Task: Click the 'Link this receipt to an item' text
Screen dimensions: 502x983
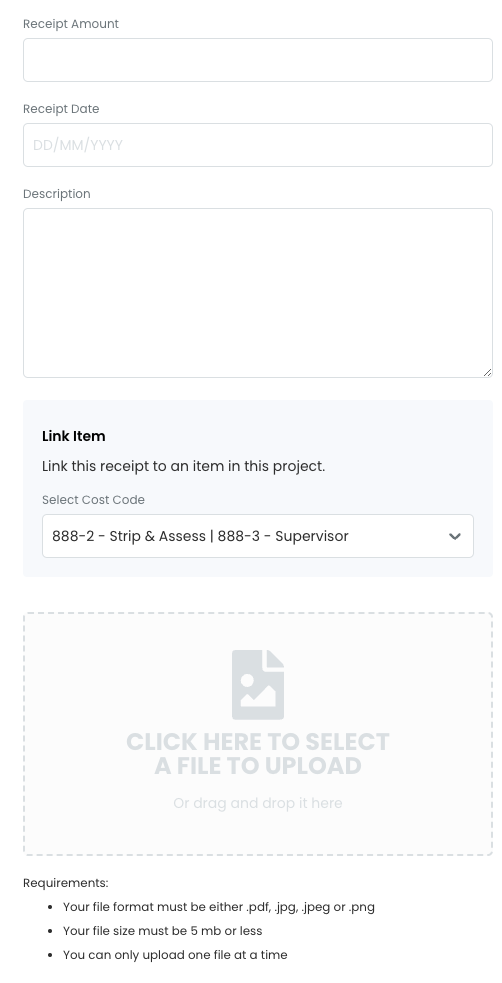Action: pyautogui.click(x=184, y=466)
